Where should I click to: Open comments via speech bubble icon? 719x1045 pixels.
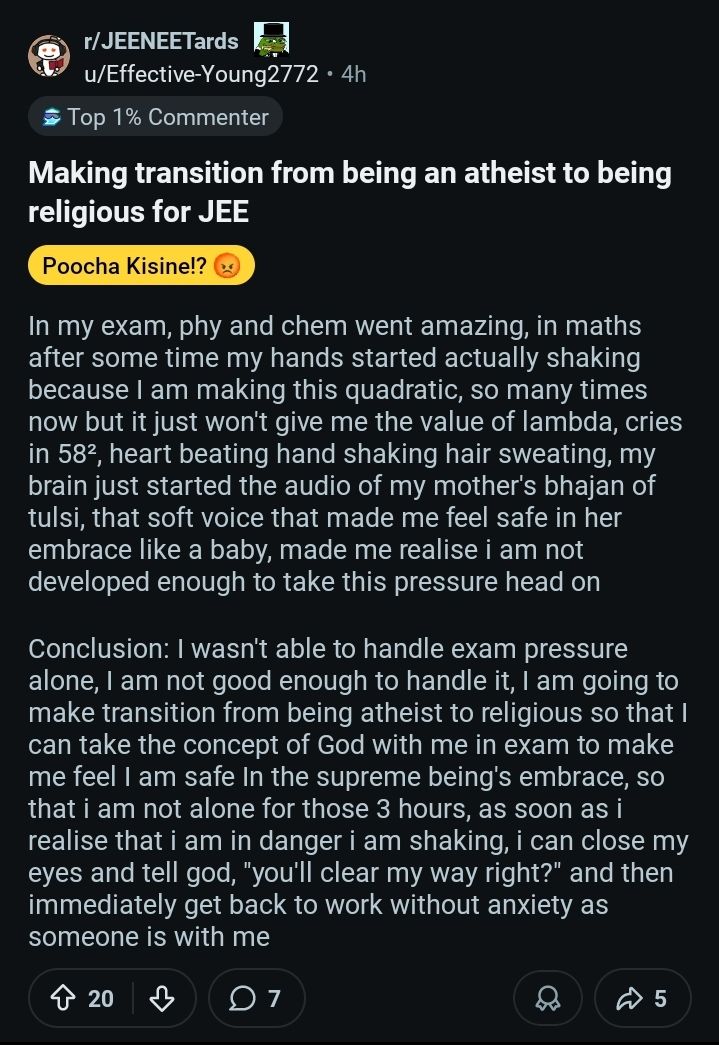click(x=243, y=997)
